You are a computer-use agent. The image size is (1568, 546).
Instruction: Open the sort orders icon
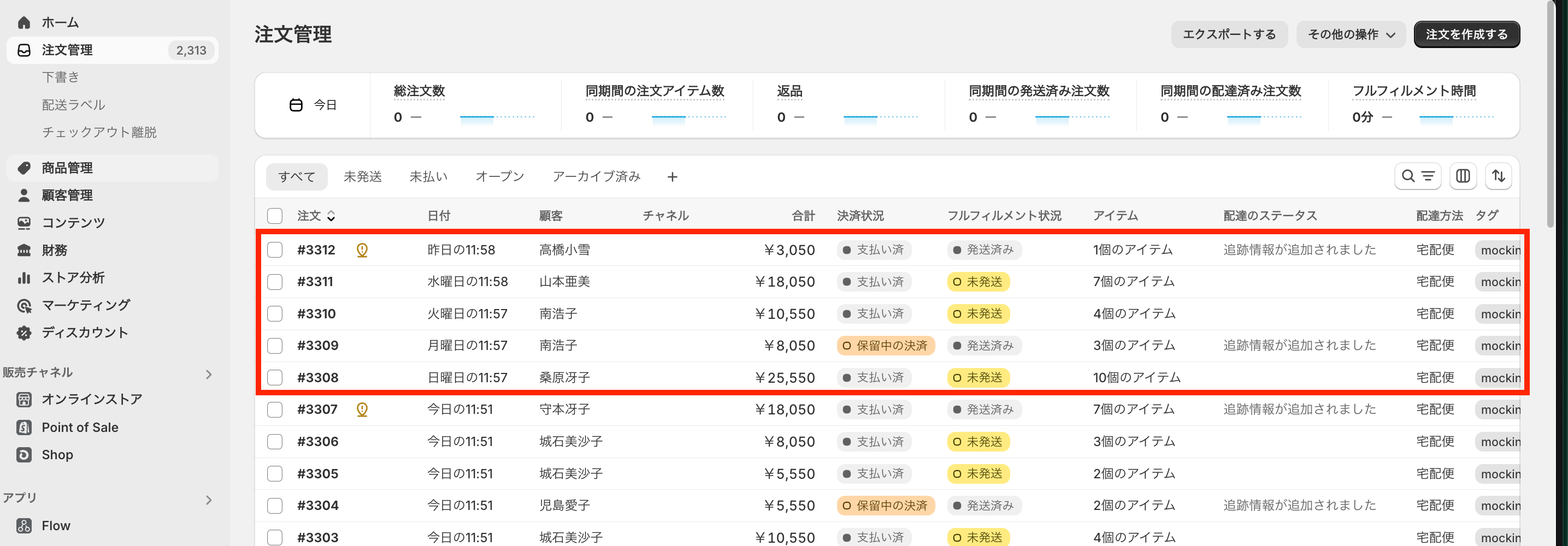point(1499,176)
